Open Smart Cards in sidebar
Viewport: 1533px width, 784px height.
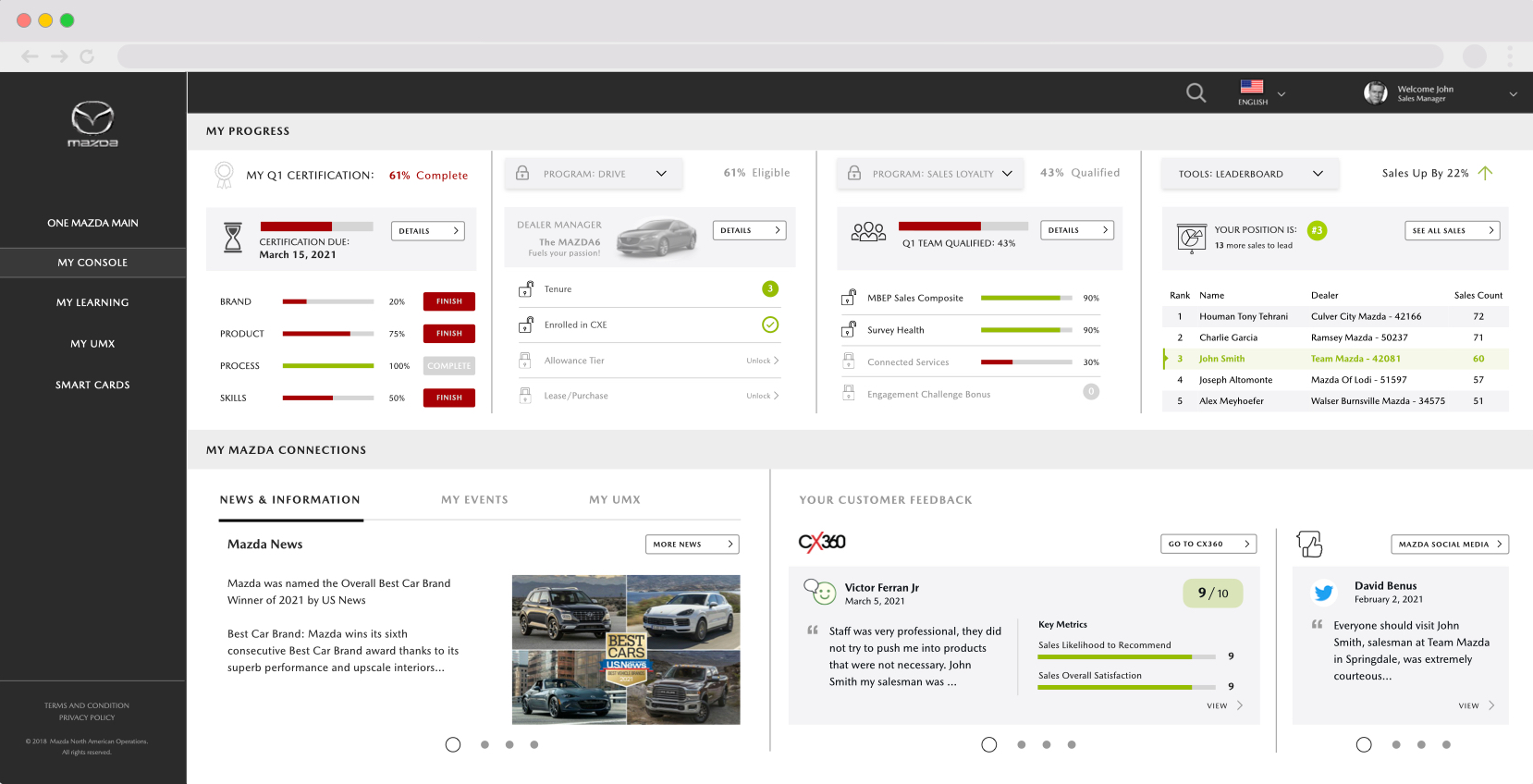(x=92, y=385)
